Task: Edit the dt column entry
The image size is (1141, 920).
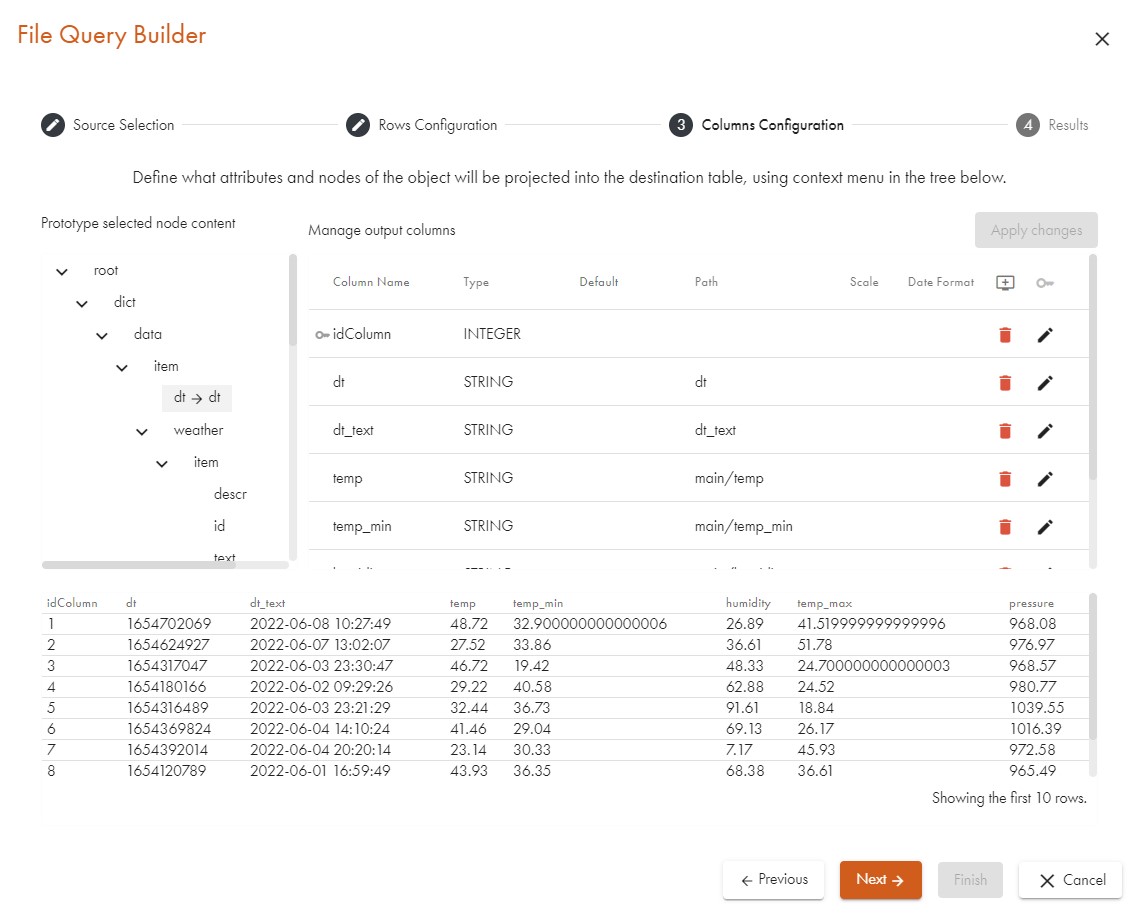Action: (x=1045, y=383)
